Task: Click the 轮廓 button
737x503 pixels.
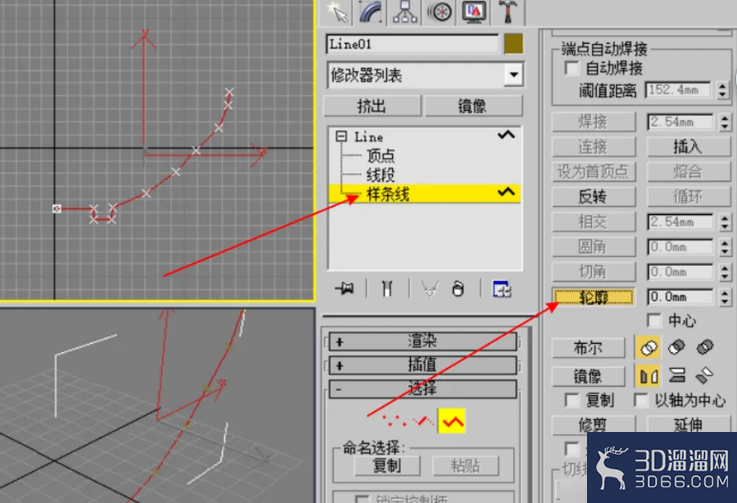Action: pos(594,297)
